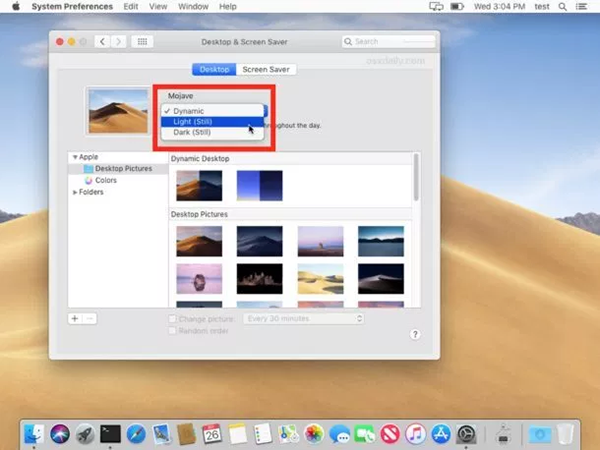Choose Dark (Still) option
The width and height of the screenshot is (600, 450).
coord(212,132)
